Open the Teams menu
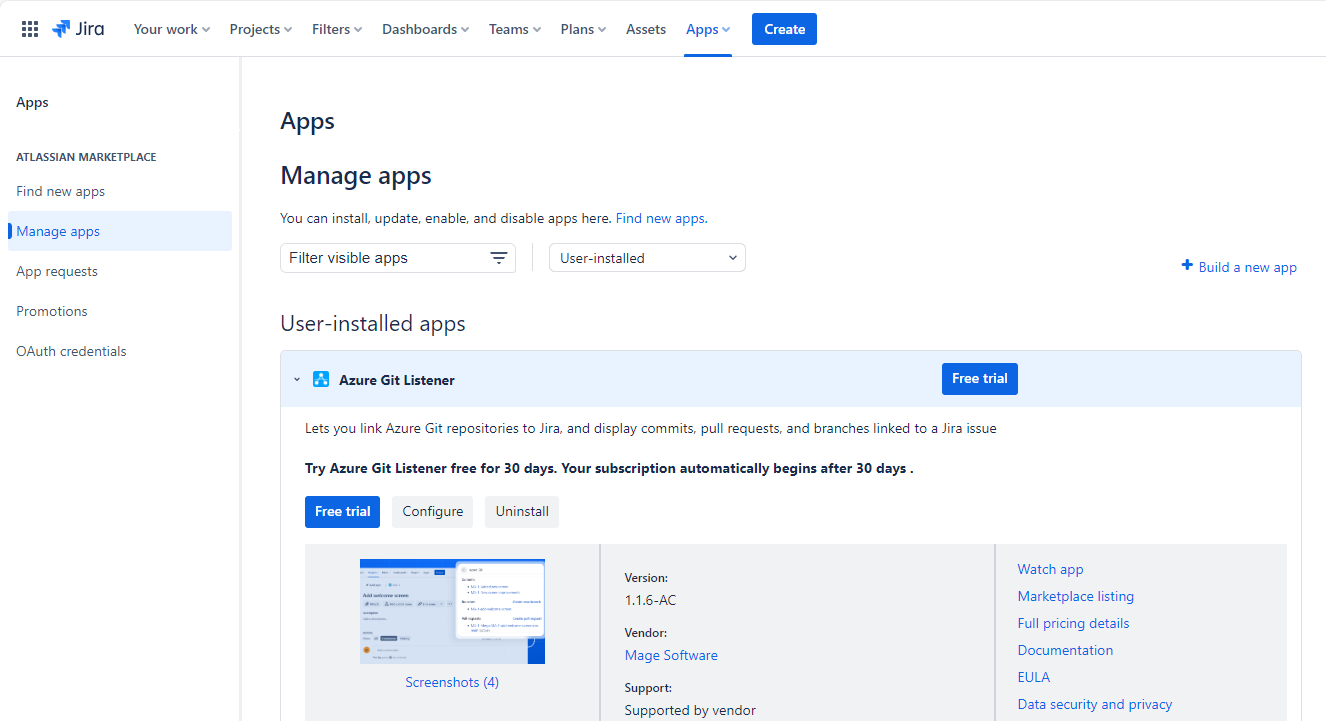Image resolution: width=1326 pixels, height=721 pixels. (x=515, y=29)
